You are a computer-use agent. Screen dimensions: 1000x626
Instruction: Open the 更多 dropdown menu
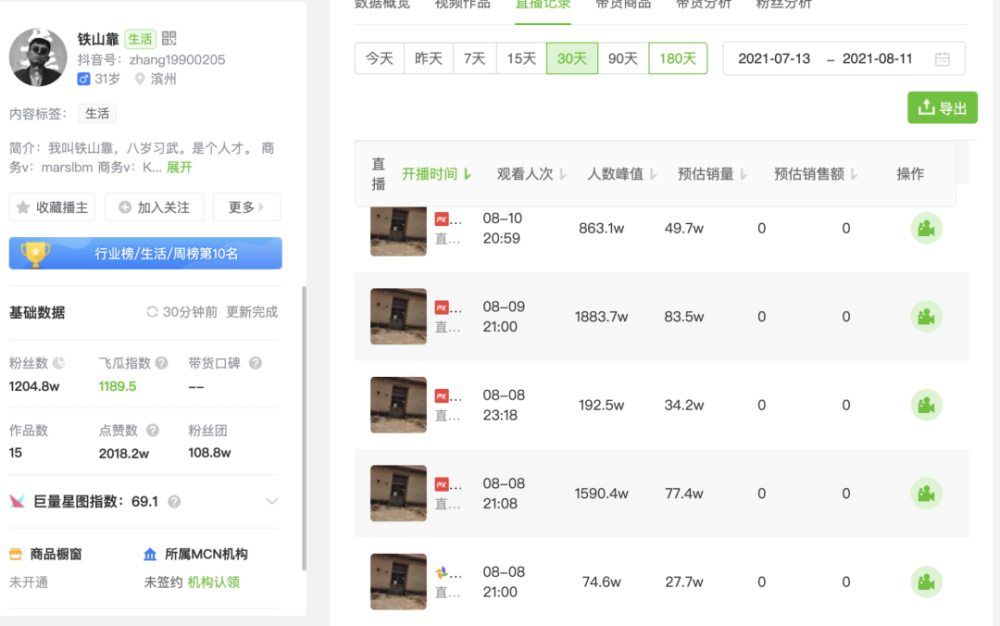(247, 207)
